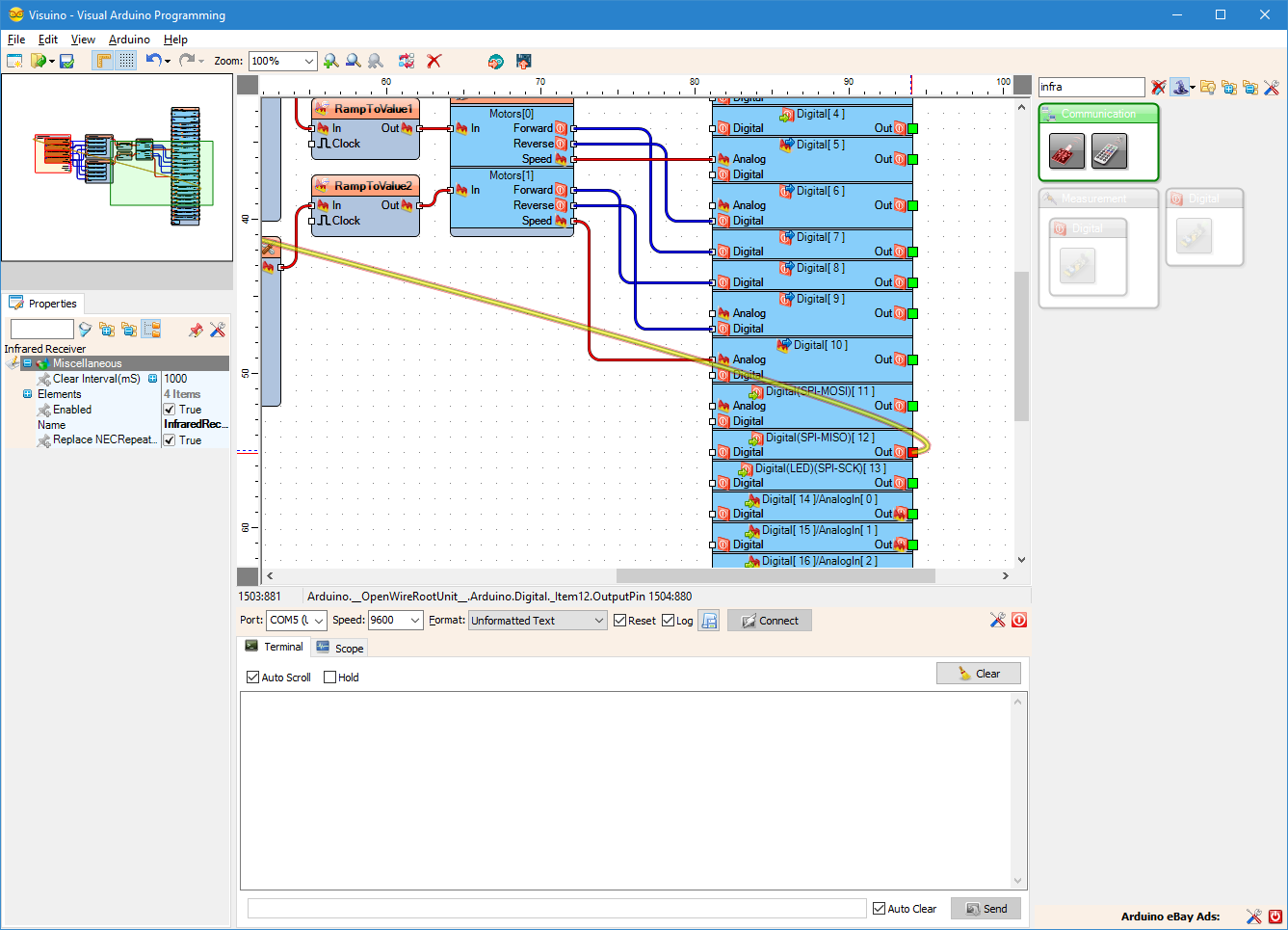Click the Zoom Out magnifier icon
1288x930 pixels.
click(x=354, y=61)
